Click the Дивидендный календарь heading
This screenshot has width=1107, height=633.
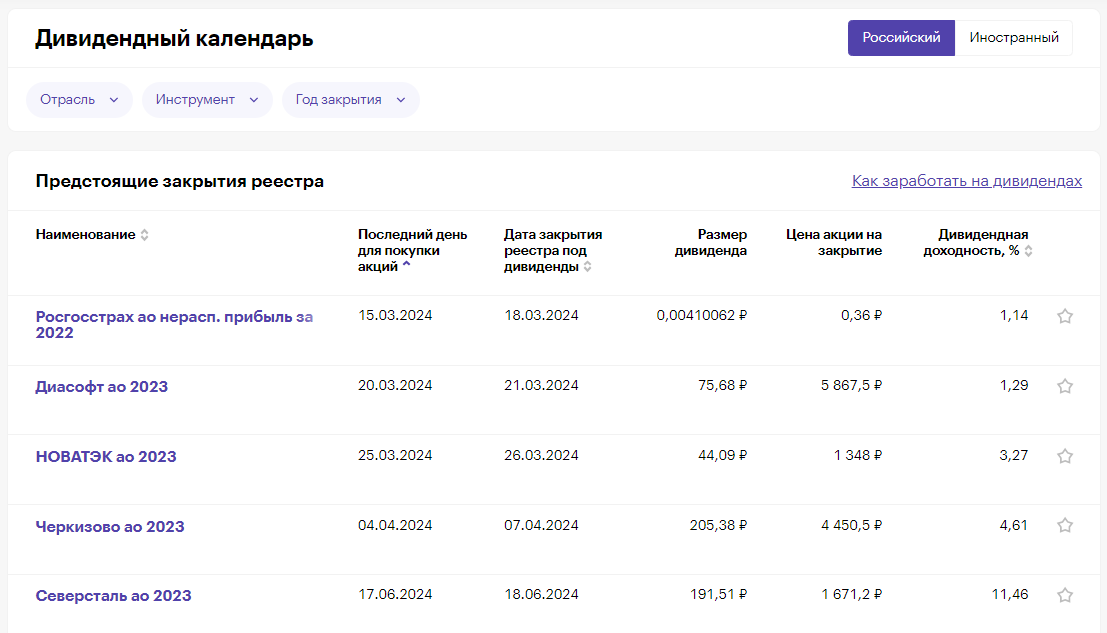point(174,38)
